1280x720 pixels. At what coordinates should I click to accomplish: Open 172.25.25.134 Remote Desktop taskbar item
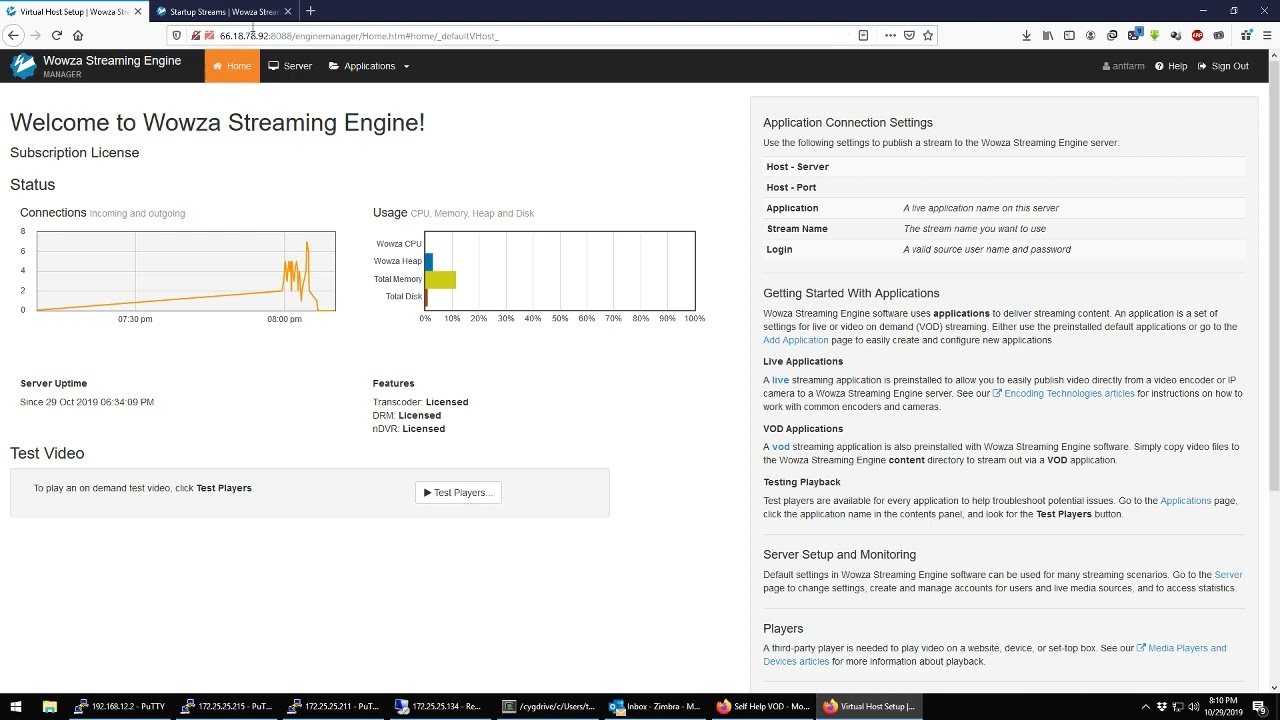point(441,706)
